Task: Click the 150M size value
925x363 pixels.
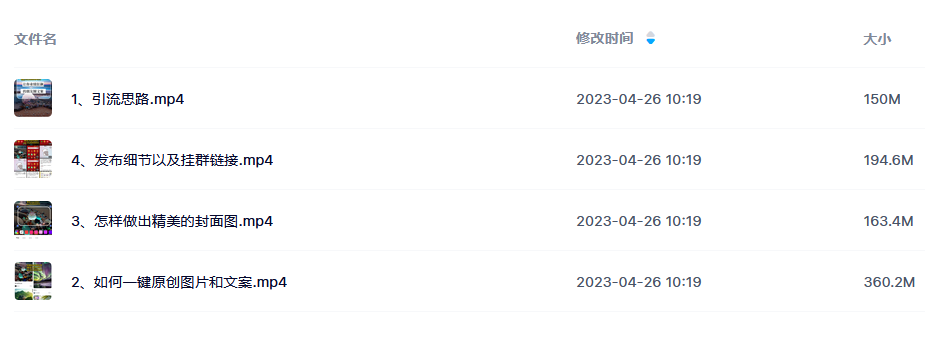Action: pos(882,99)
